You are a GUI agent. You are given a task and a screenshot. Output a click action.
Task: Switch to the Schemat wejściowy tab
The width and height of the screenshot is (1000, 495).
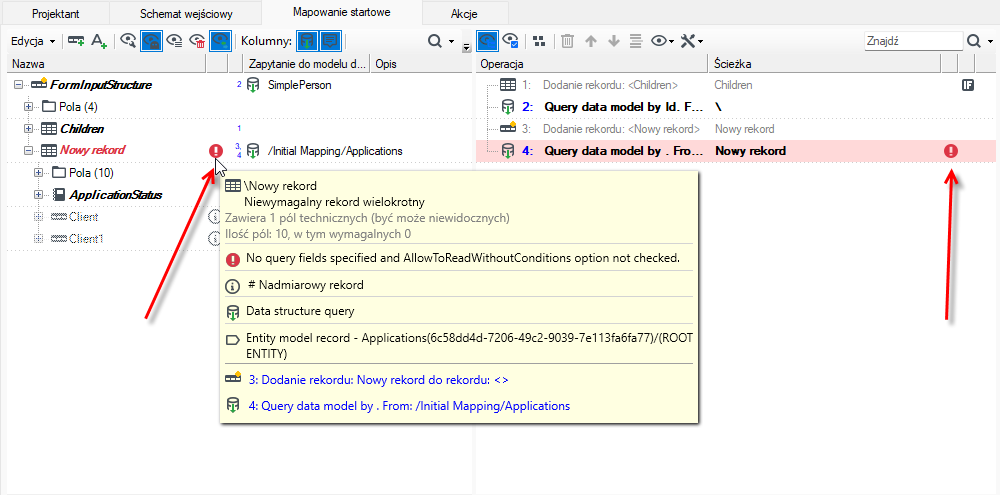pyautogui.click(x=186, y=13)
